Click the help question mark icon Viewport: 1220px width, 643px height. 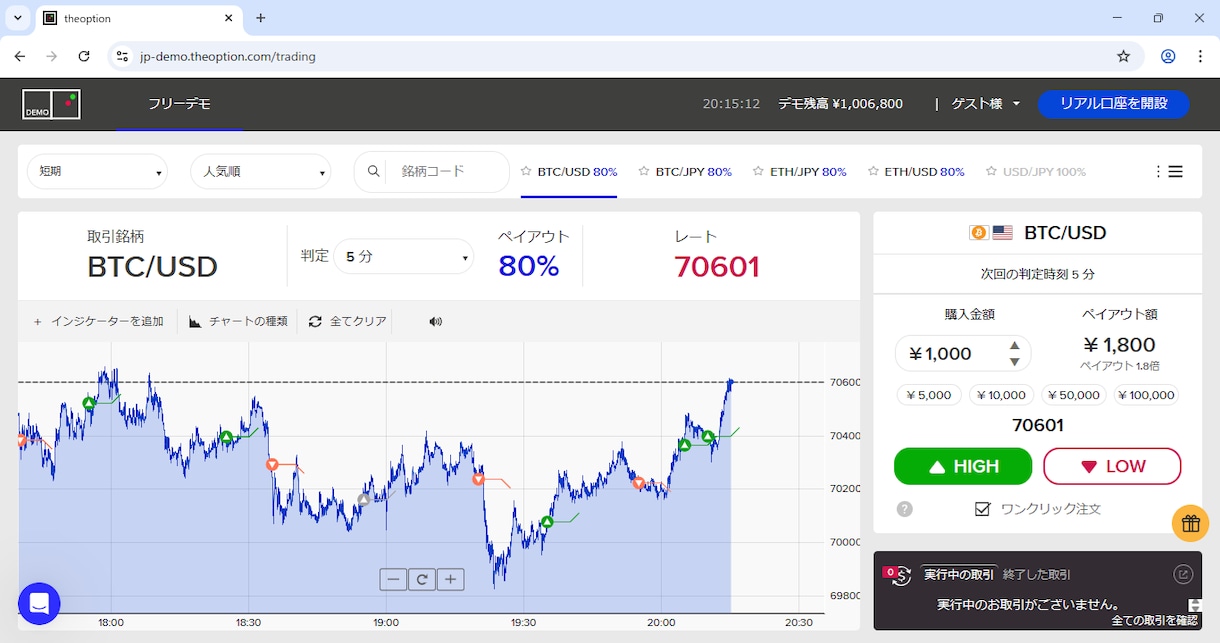click(905, 509)
